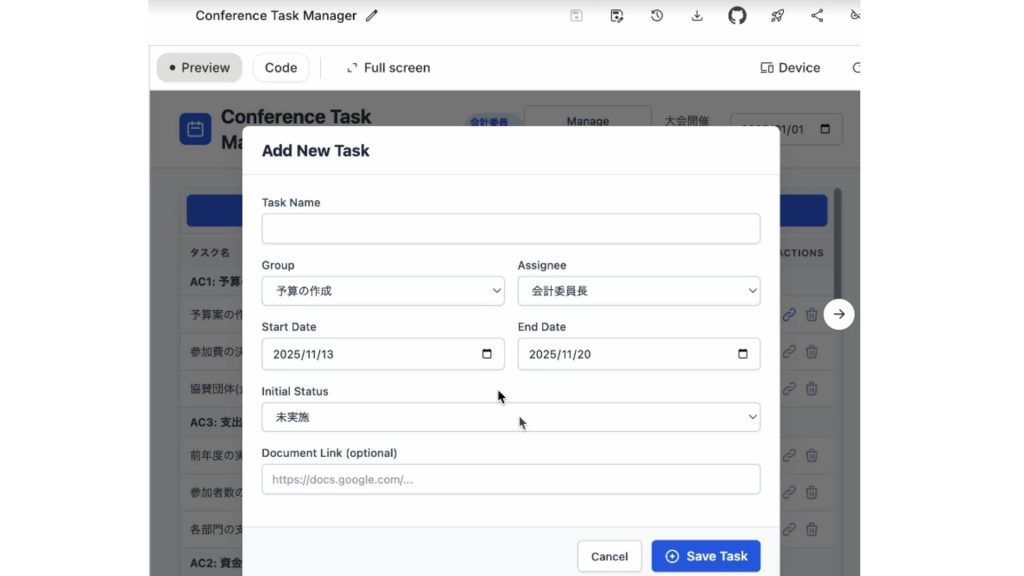Click the round right-arrow button at the panel edge
Viewport: 1024px width, 576px height.
point(839,314)
